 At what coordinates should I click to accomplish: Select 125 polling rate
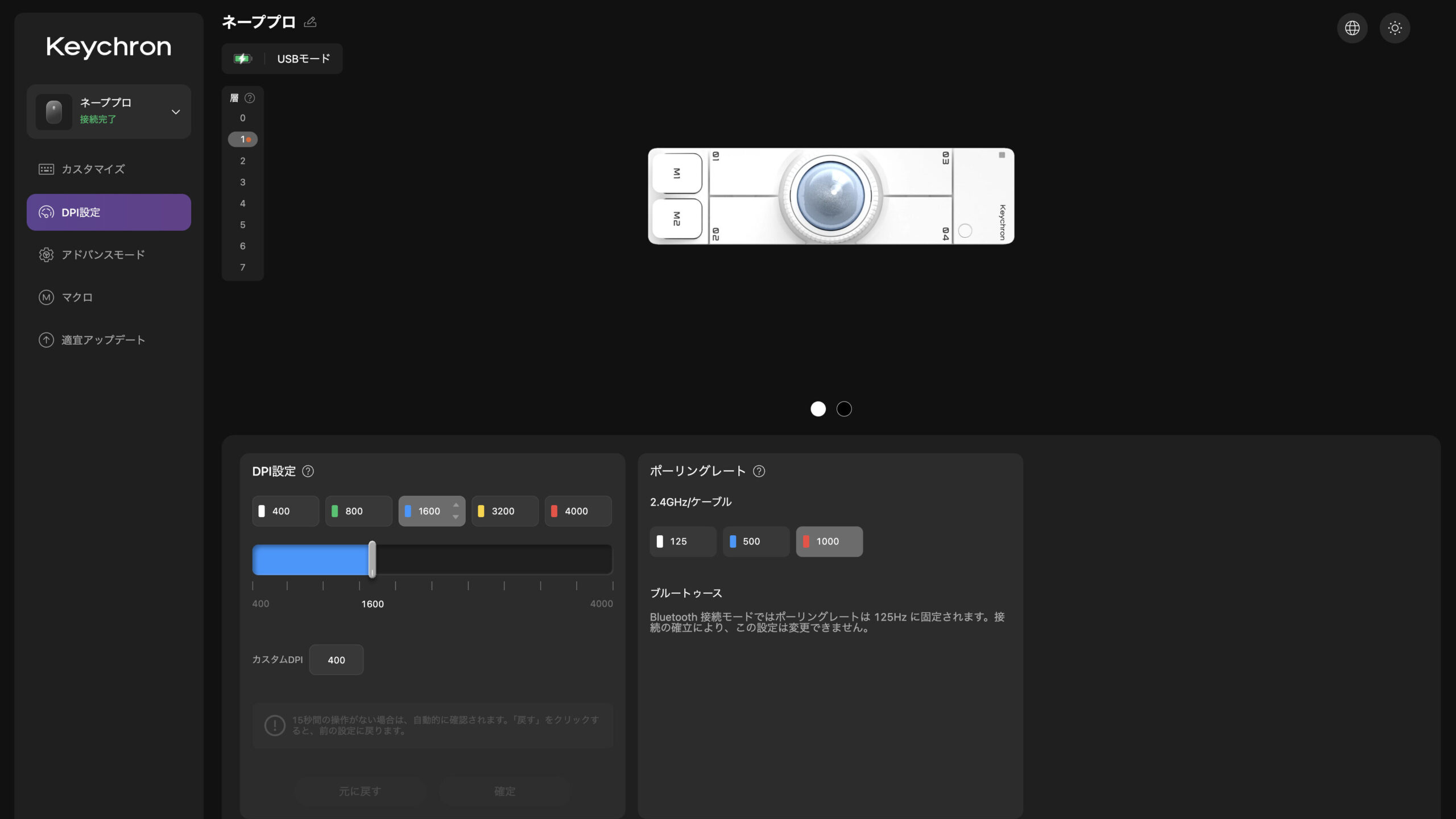683,541
